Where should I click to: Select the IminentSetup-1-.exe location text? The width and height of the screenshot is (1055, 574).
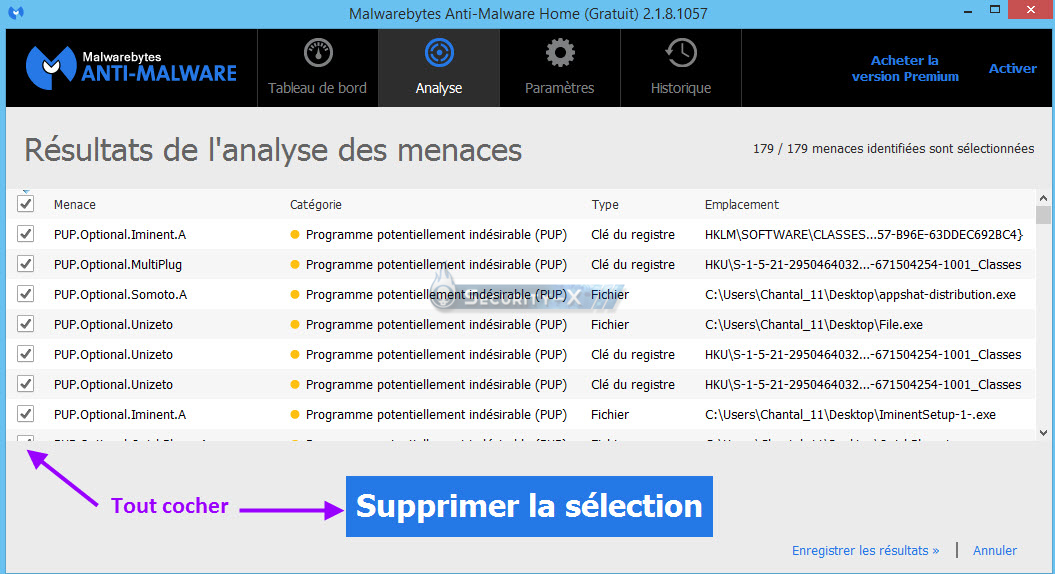pos(850,415)
